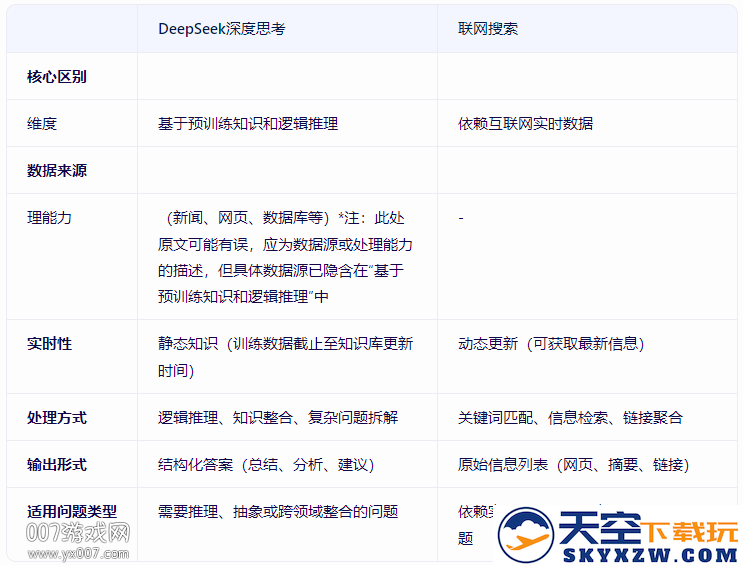Screen dimensions: 743x565
Task: Click the 核心区别 row label
Action: point(57,76)
